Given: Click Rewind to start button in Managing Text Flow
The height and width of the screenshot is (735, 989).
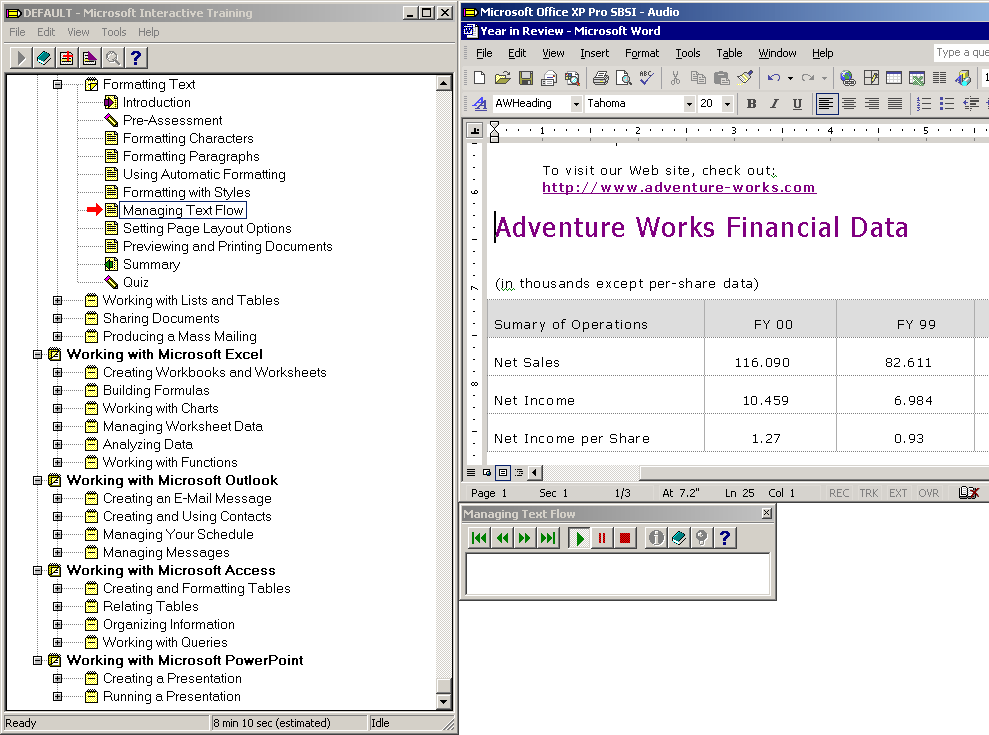Looking at the screenshot, I should (479, 538).
